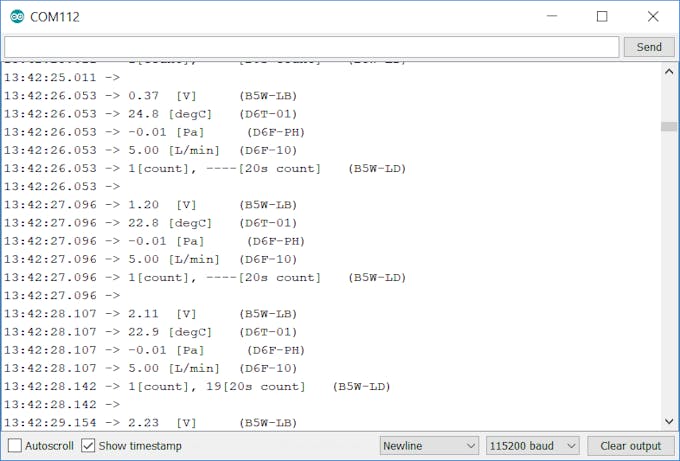The image size is (680, 461).
Task: Enable the Autoscroll checkbox
Action: coord(15,445)
